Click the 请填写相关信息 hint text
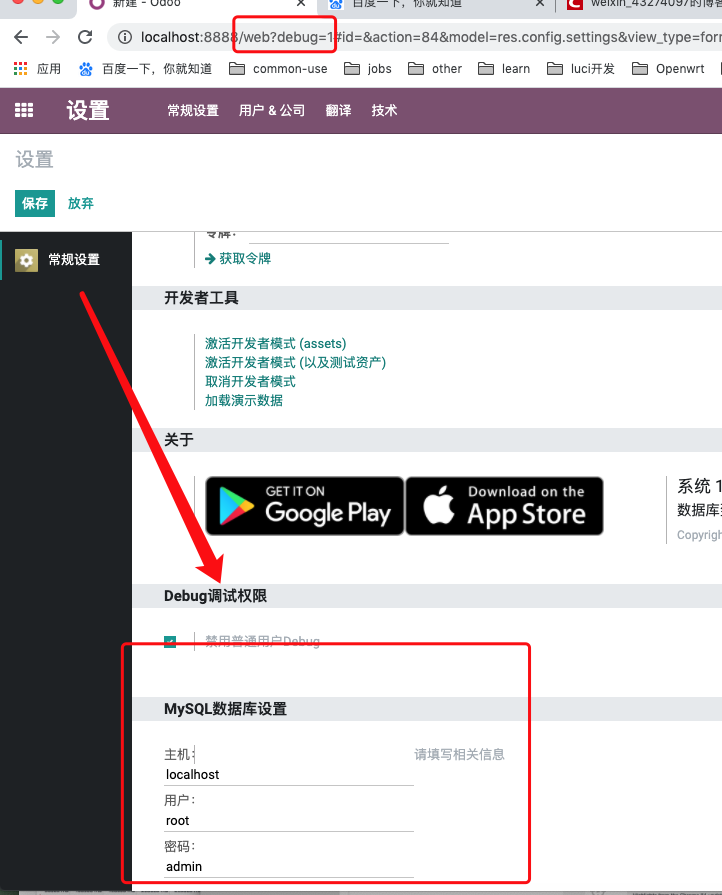Image resolution: width=722 pixels, height=895 pixels. tap(459, 755)
